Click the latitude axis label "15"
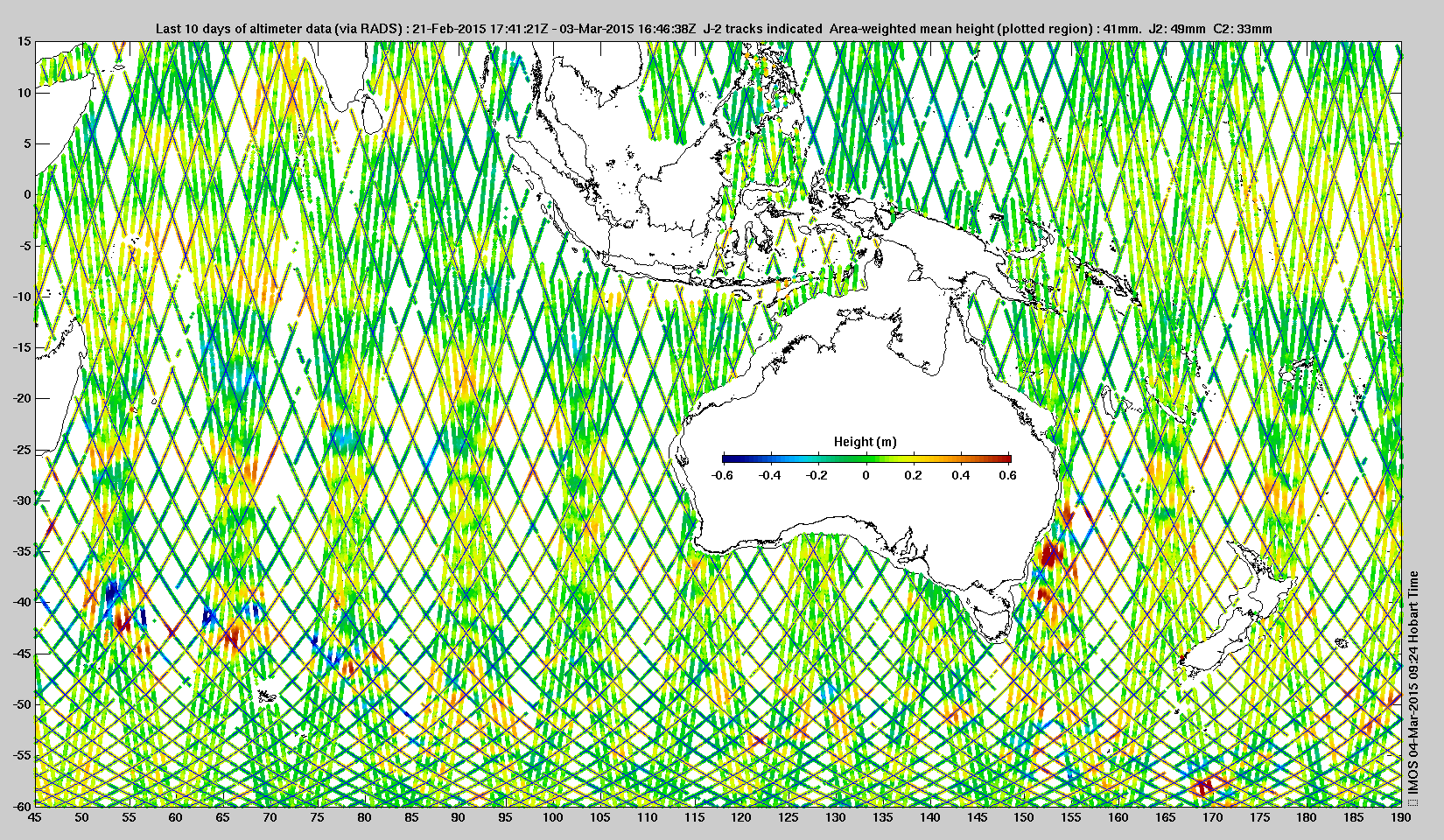The width and height of the screenshot is (1444, 840). tap(24, 41)
